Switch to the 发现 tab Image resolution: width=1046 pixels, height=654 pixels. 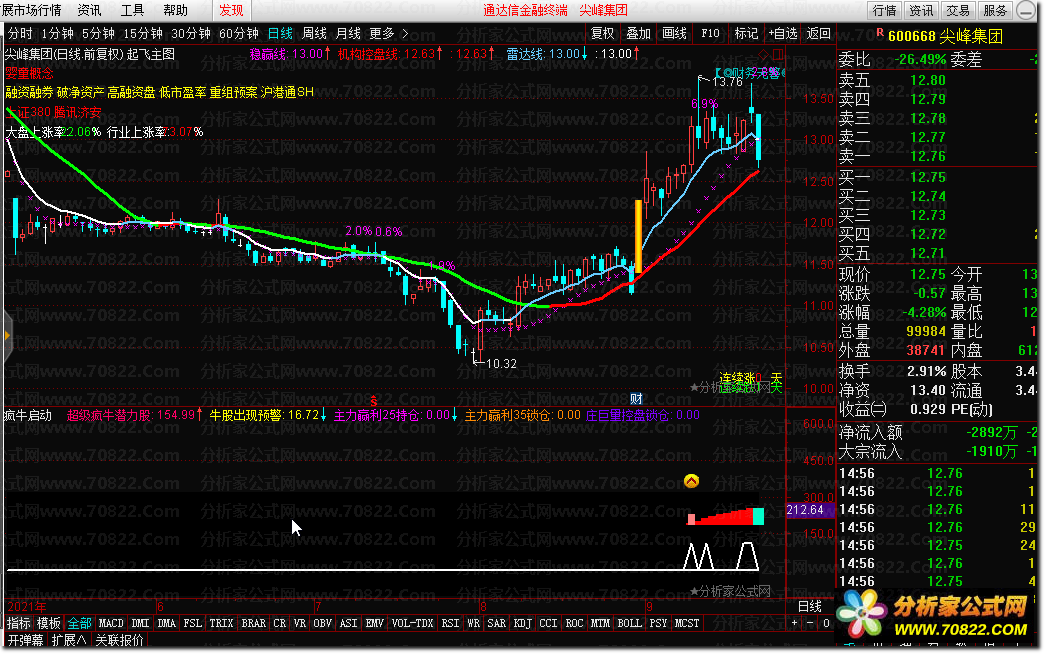click(x=231, y=10)
